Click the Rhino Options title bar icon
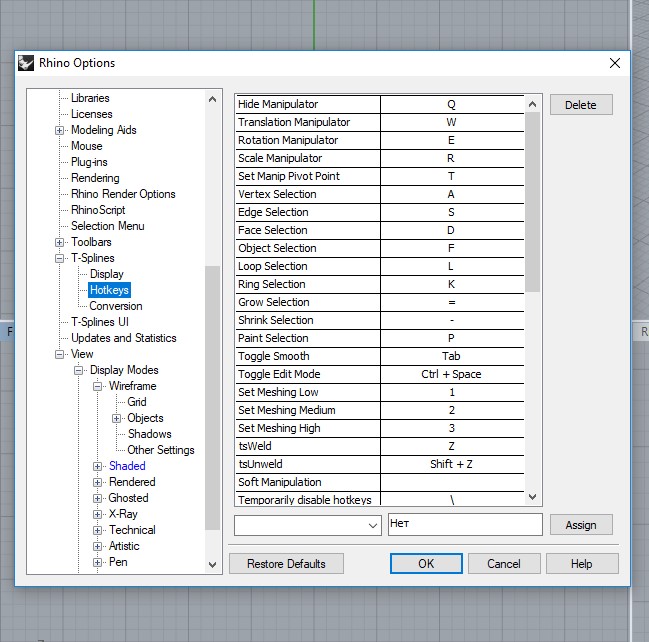The image size is (649, 642). (26, 63)
